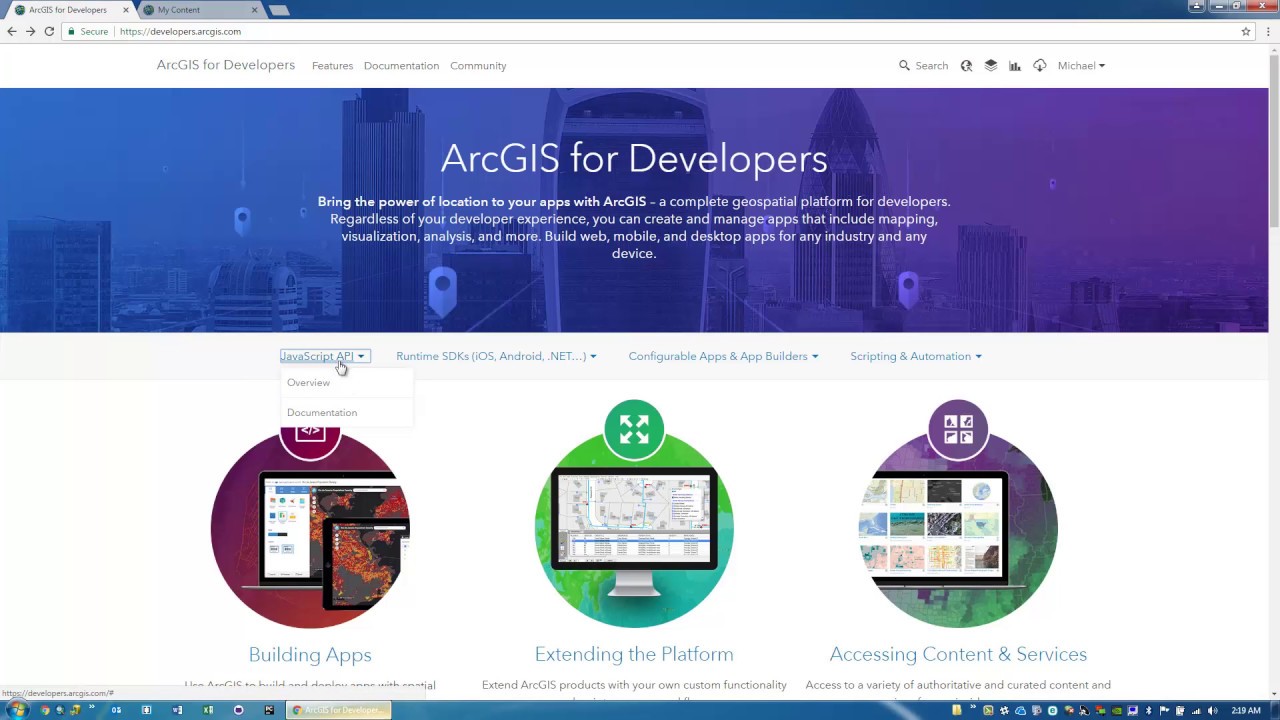
Task: Open the Outlook icon in the taskbar
Action: pos(116,710)
